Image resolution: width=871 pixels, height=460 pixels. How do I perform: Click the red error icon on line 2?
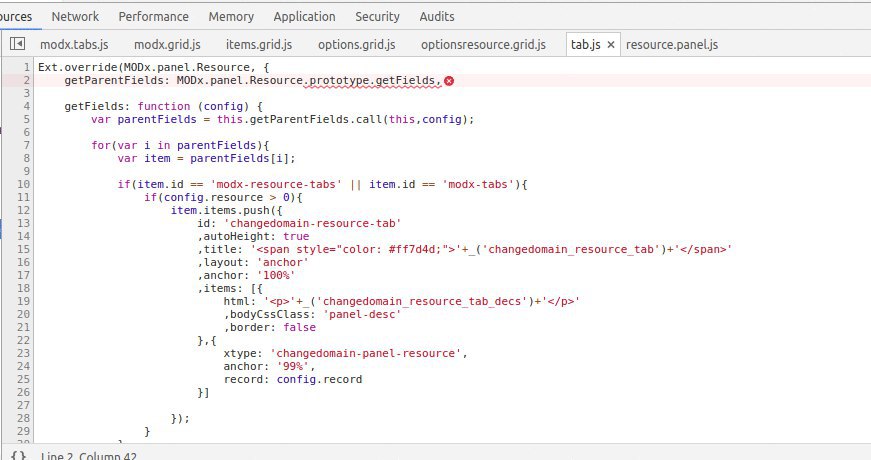click(x=449, y=81)
